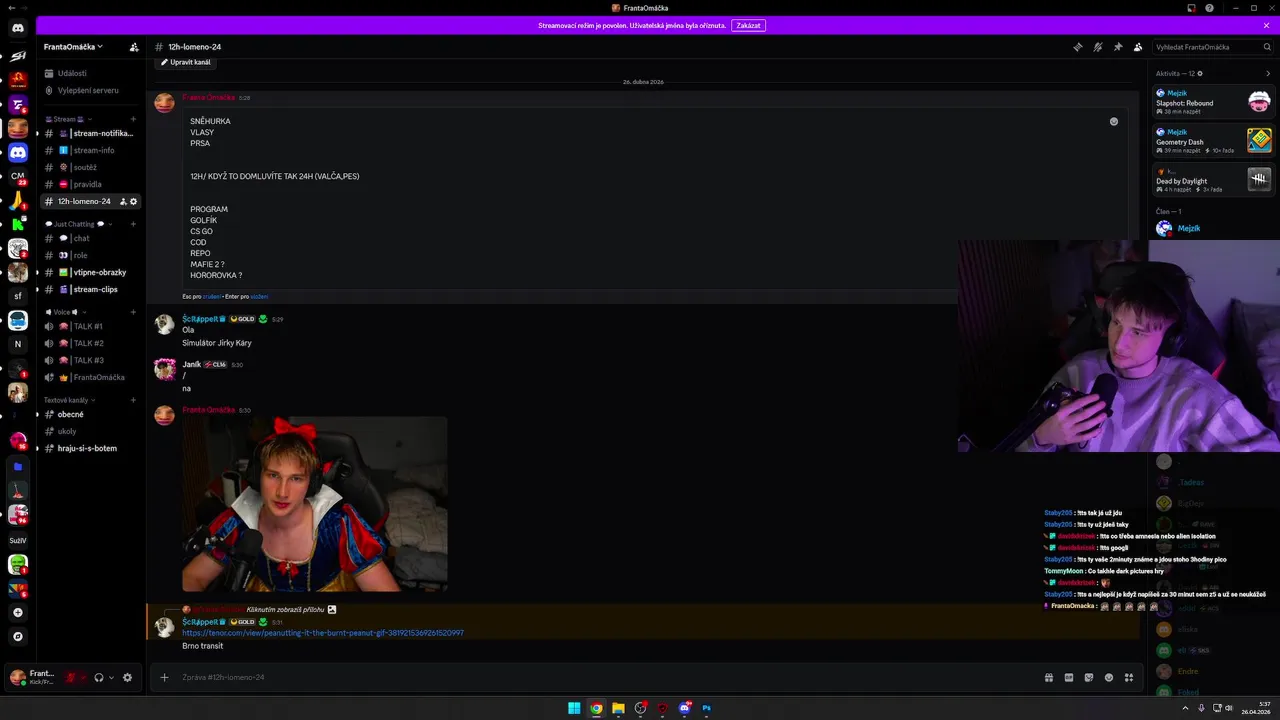Image resolution: width=1280 pixels, height=720 pixels.
Task: Open Windows Start button on taskbar
Action: point(574,708)
